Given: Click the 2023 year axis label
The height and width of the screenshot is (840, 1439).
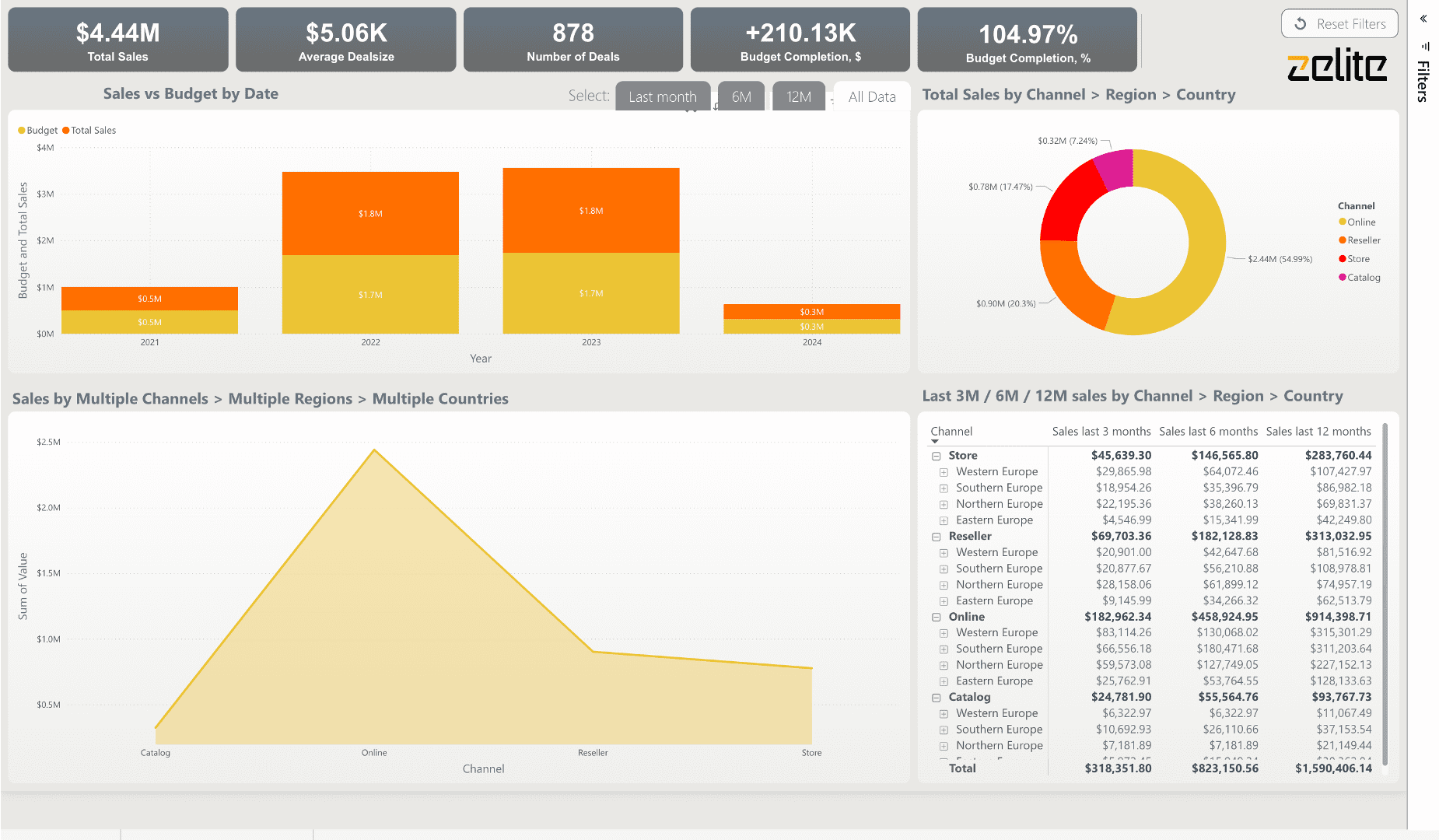Looking at the screenshot, I should point(591,342).
